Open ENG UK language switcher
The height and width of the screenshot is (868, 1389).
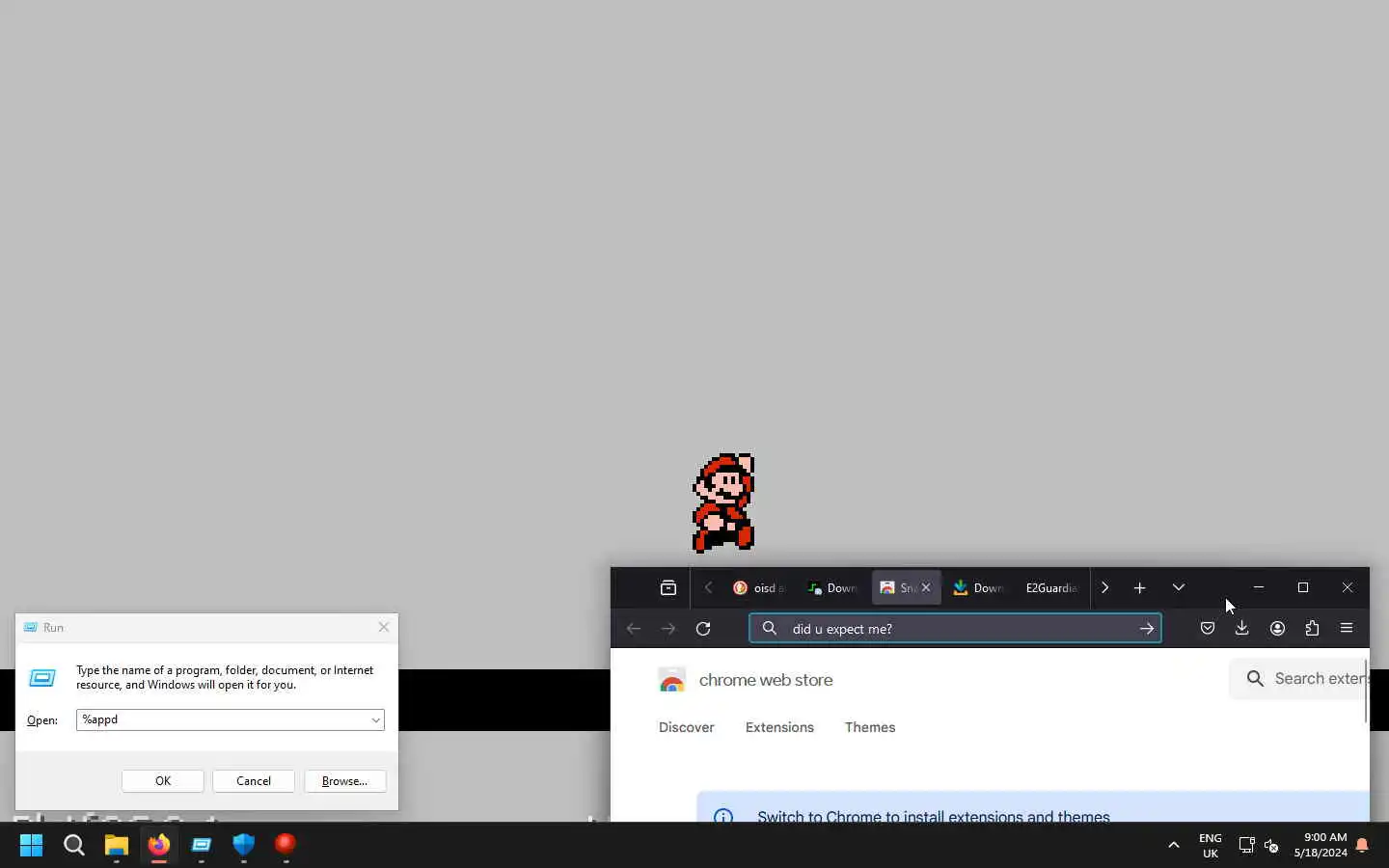[x=1211, y=845]
